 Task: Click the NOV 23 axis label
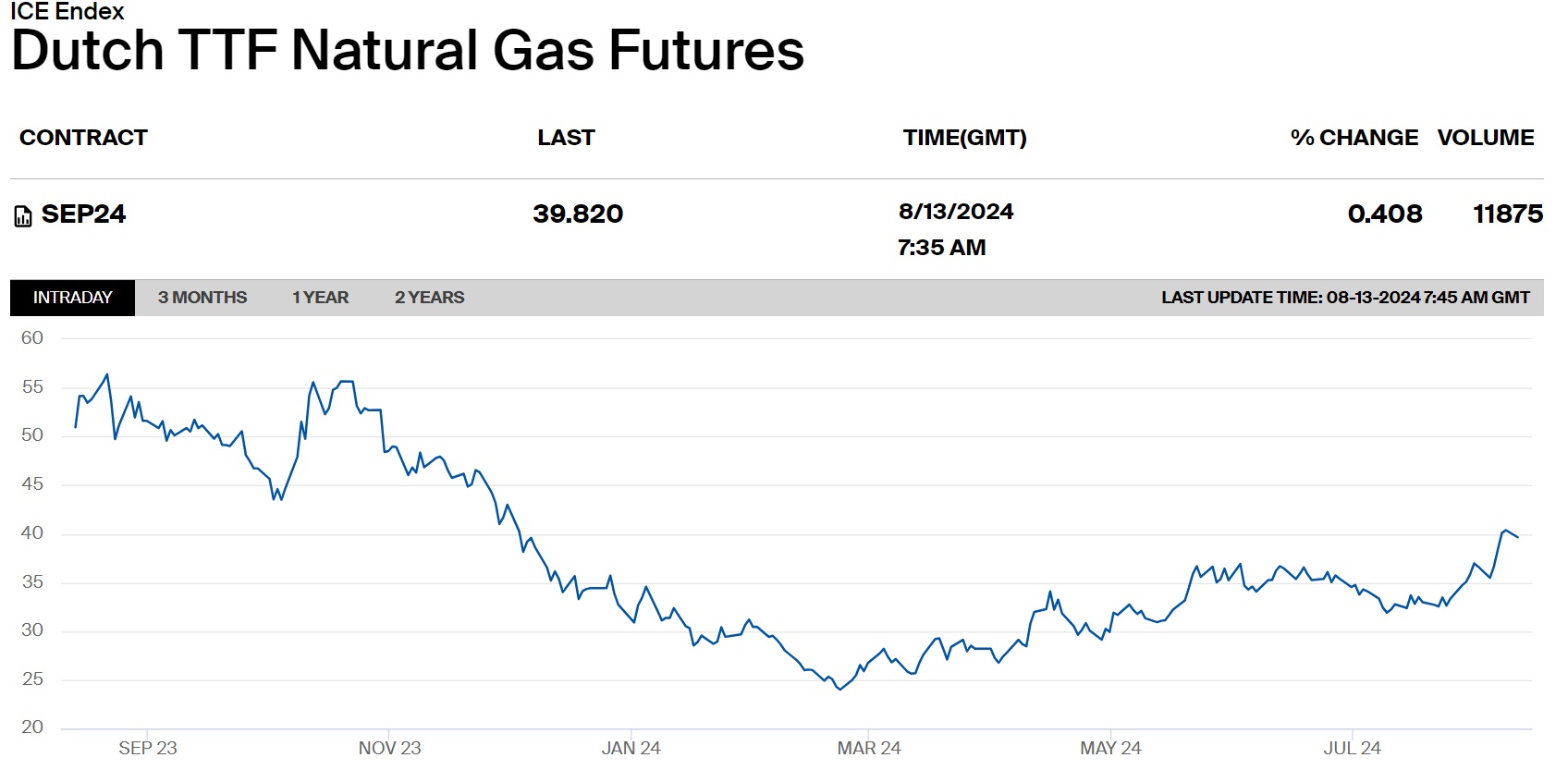[389, 748]
